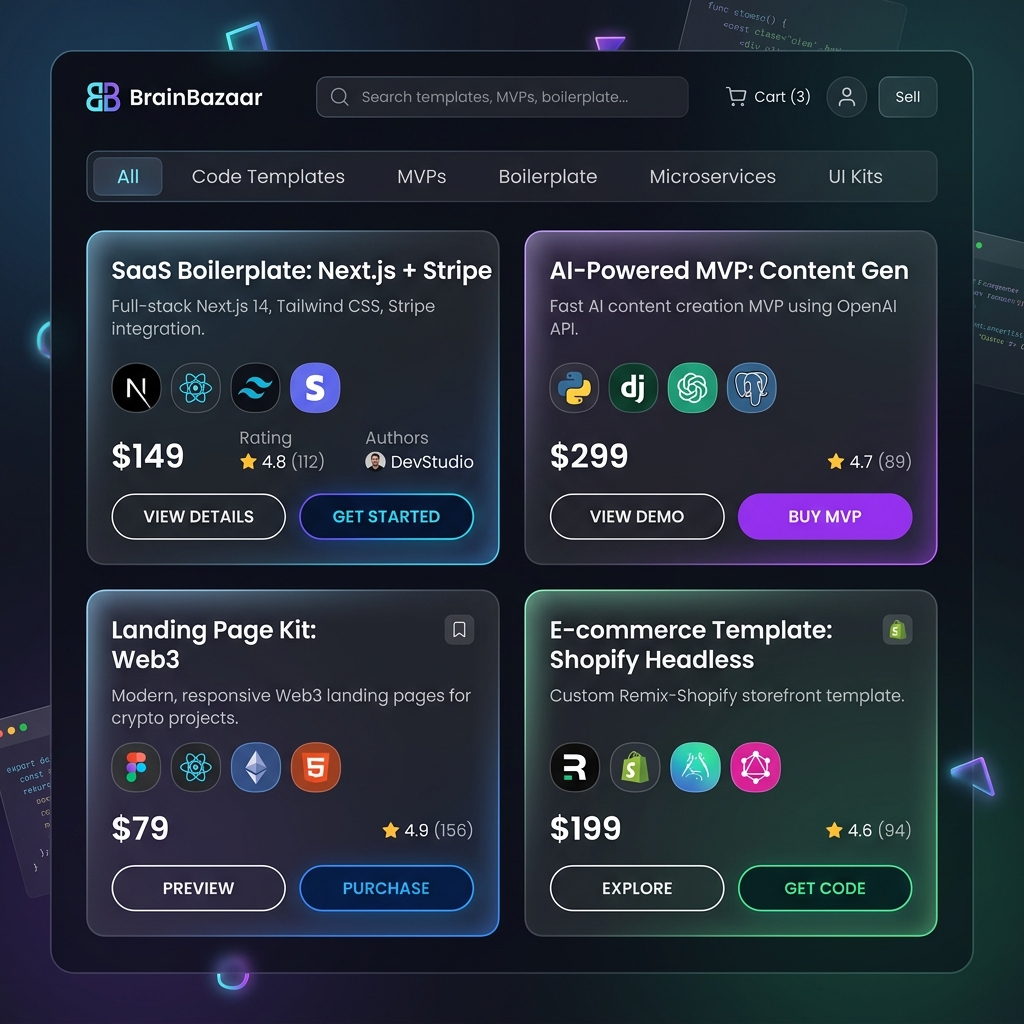Click the Tailwind CSS icon
This screenshot has width=1024, height=1024.
(x=255, y=388)
